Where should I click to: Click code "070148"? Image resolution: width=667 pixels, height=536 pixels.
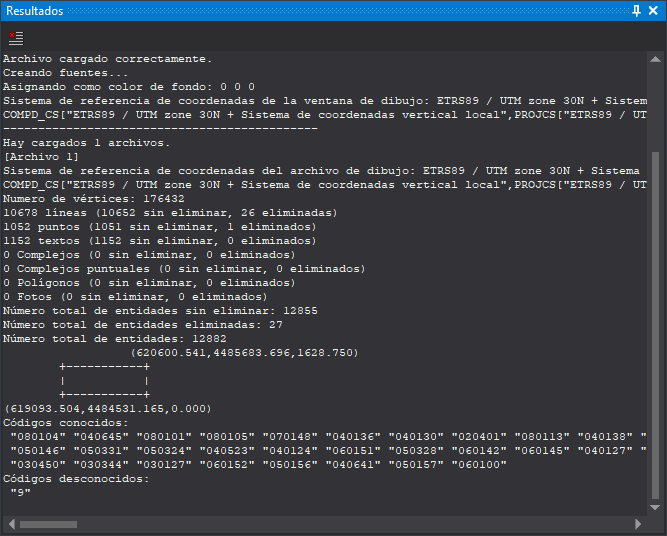290,437
